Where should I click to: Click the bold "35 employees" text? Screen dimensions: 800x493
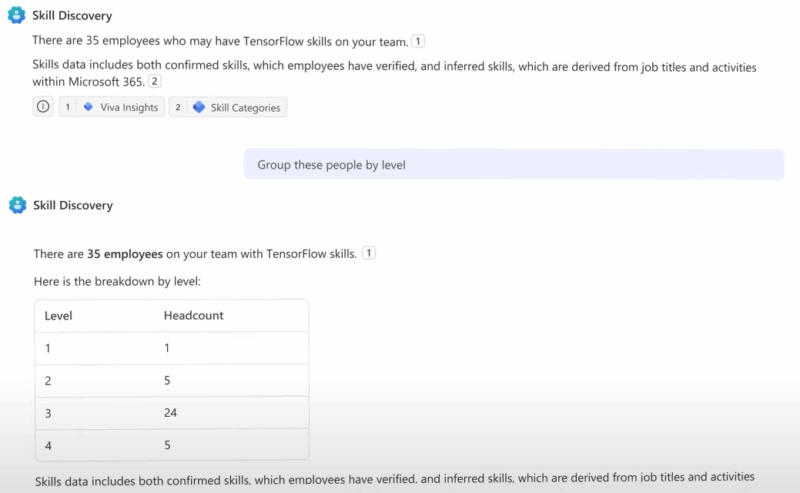(125, 254)
